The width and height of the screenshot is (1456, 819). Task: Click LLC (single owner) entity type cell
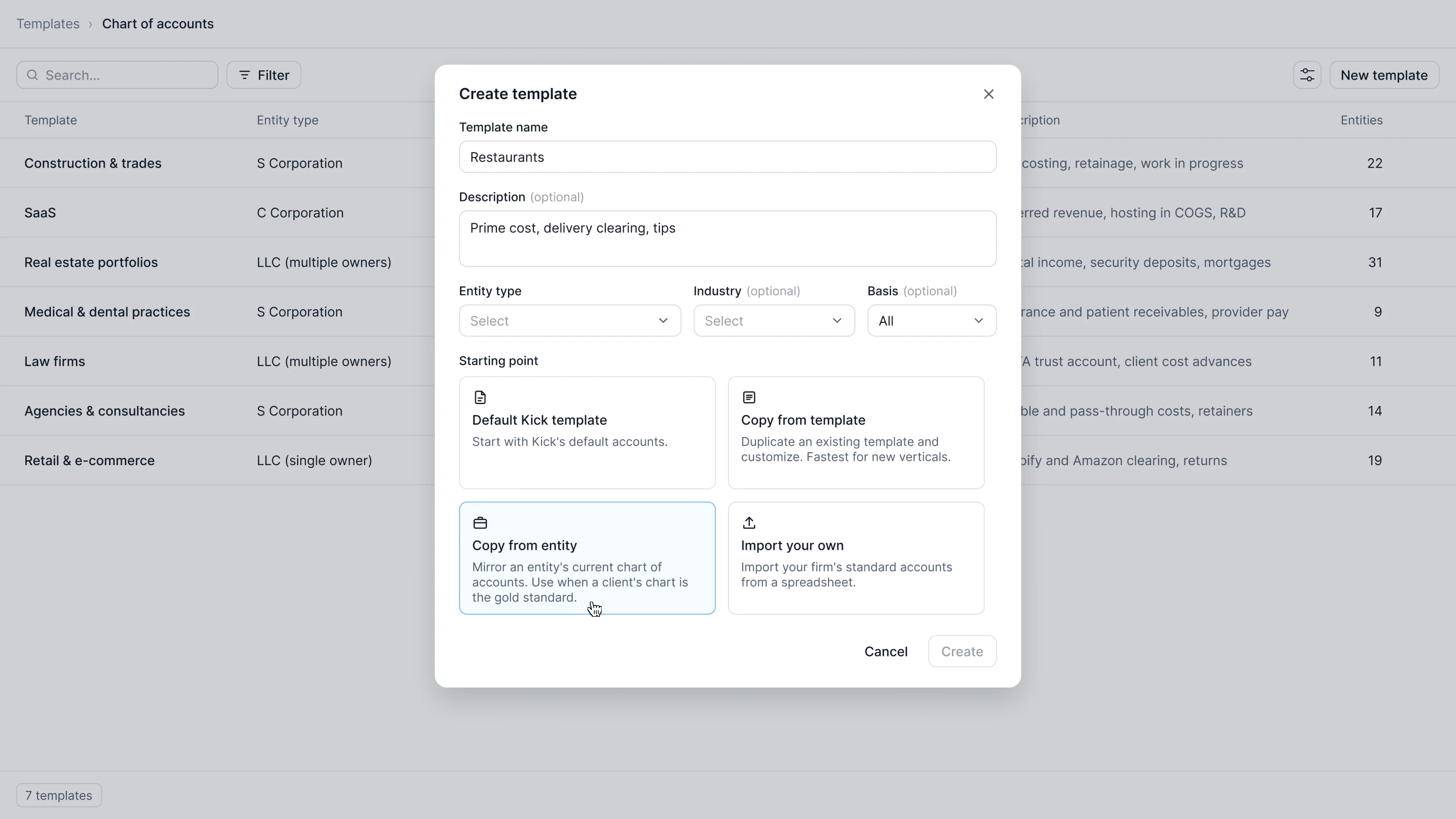pos(314,461)
